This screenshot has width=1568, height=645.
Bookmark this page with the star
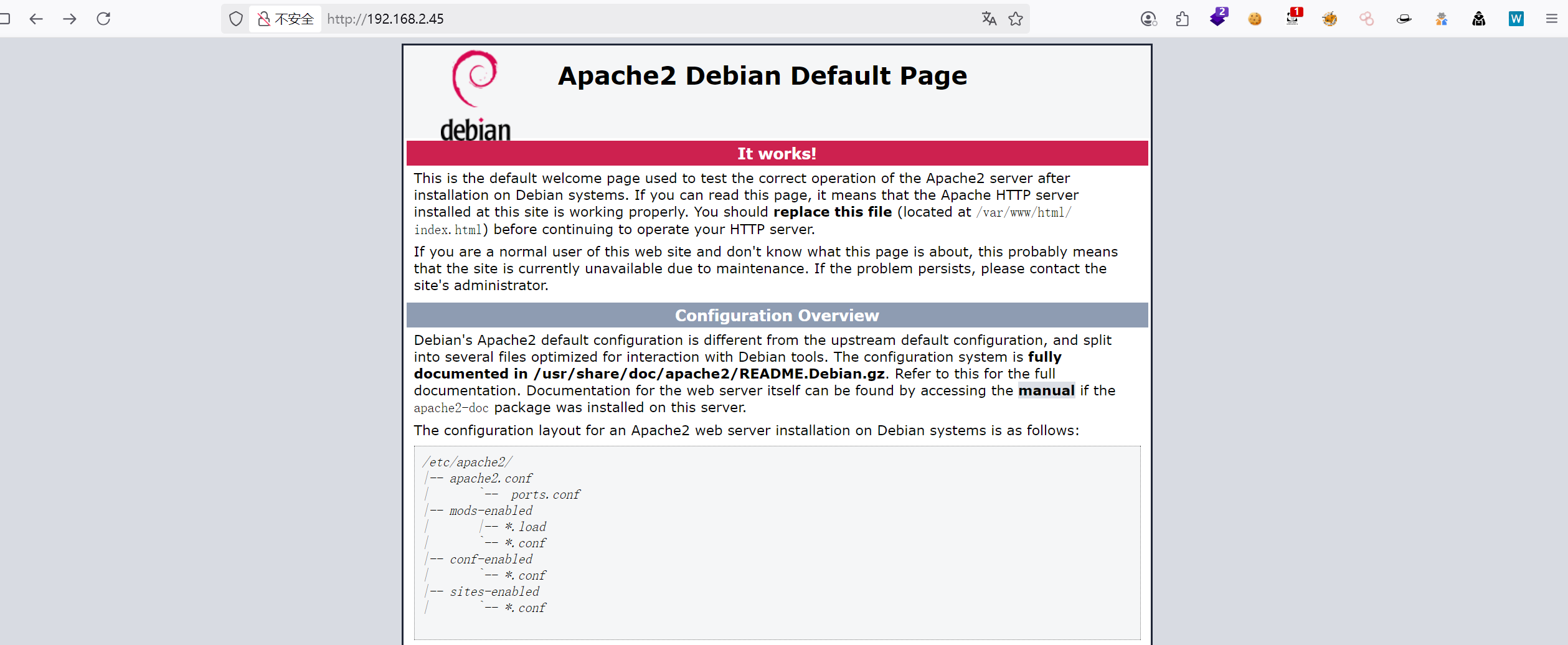click(1016, 19)
